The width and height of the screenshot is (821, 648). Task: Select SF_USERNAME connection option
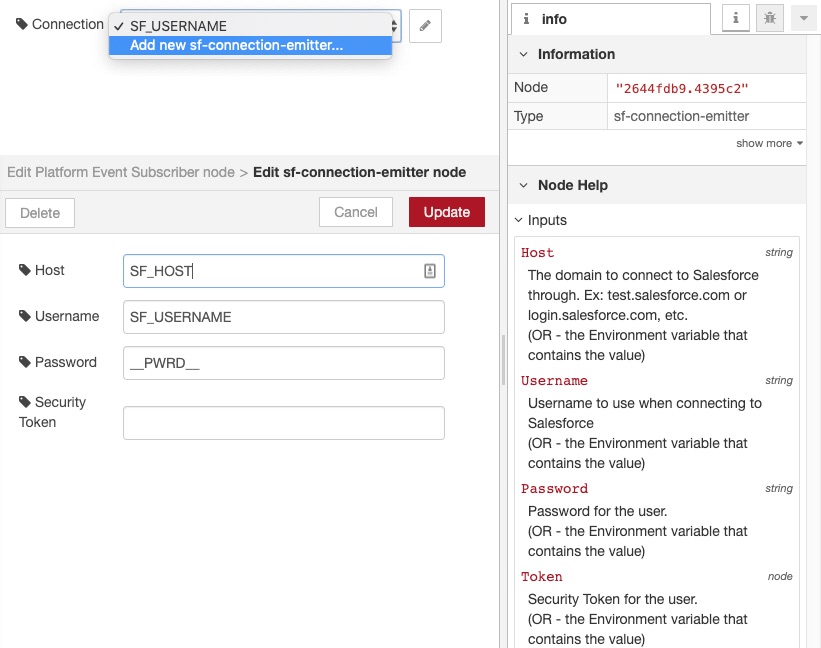(x=250, y=26)
